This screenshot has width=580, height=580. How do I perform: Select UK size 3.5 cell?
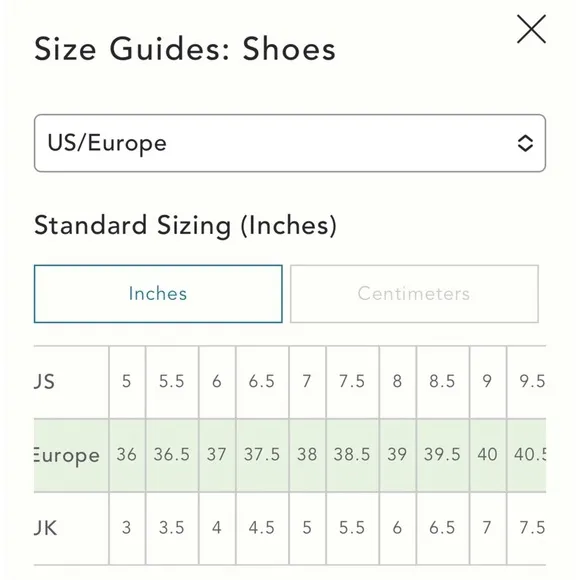click(172, 528)
